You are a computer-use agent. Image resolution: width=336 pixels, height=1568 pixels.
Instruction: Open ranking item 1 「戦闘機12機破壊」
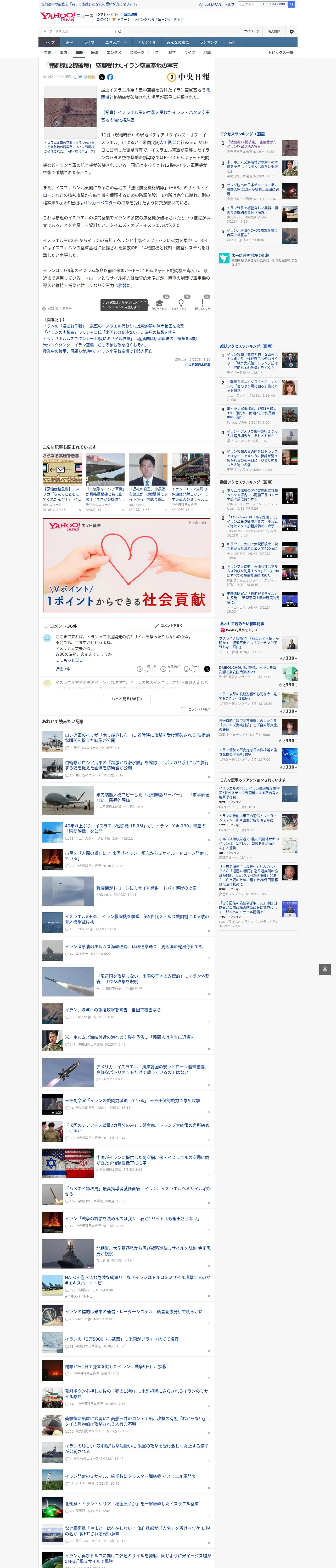(x=252, y=144)
